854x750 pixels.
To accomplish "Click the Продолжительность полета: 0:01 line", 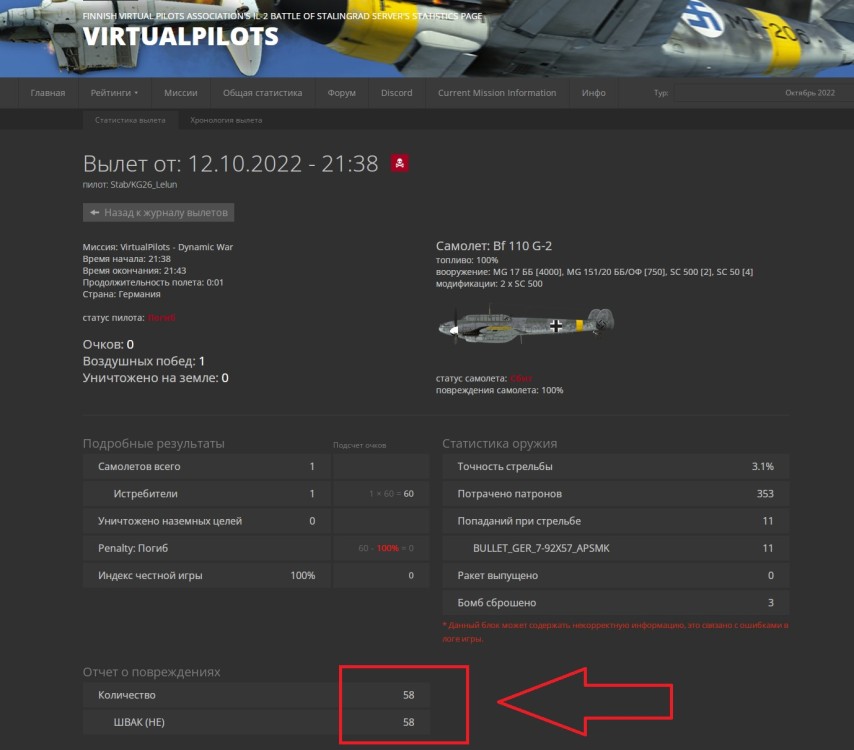I will pos(153,282).
